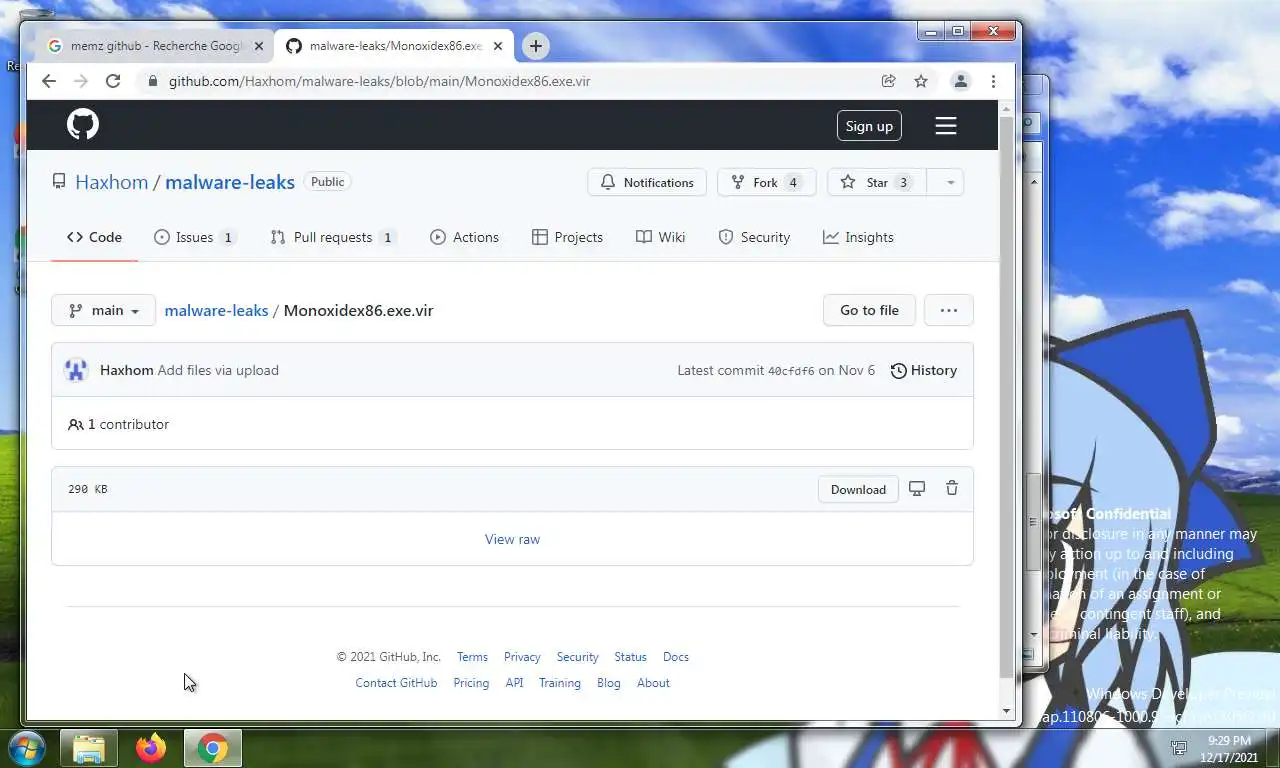Click scrollbar down arrow at bottom
1280x768 pixels.
coord(1007,711)
